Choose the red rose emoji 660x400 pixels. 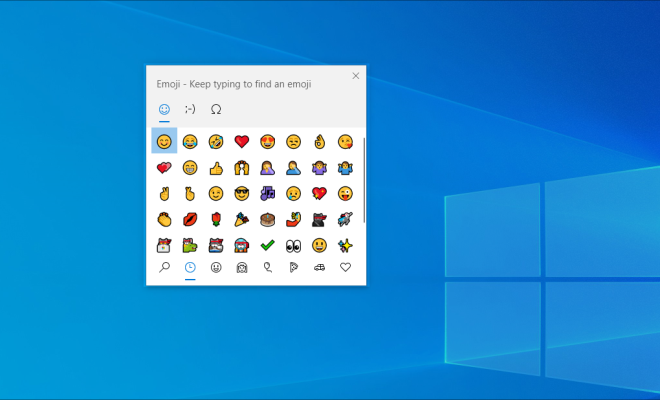[216, 219]
